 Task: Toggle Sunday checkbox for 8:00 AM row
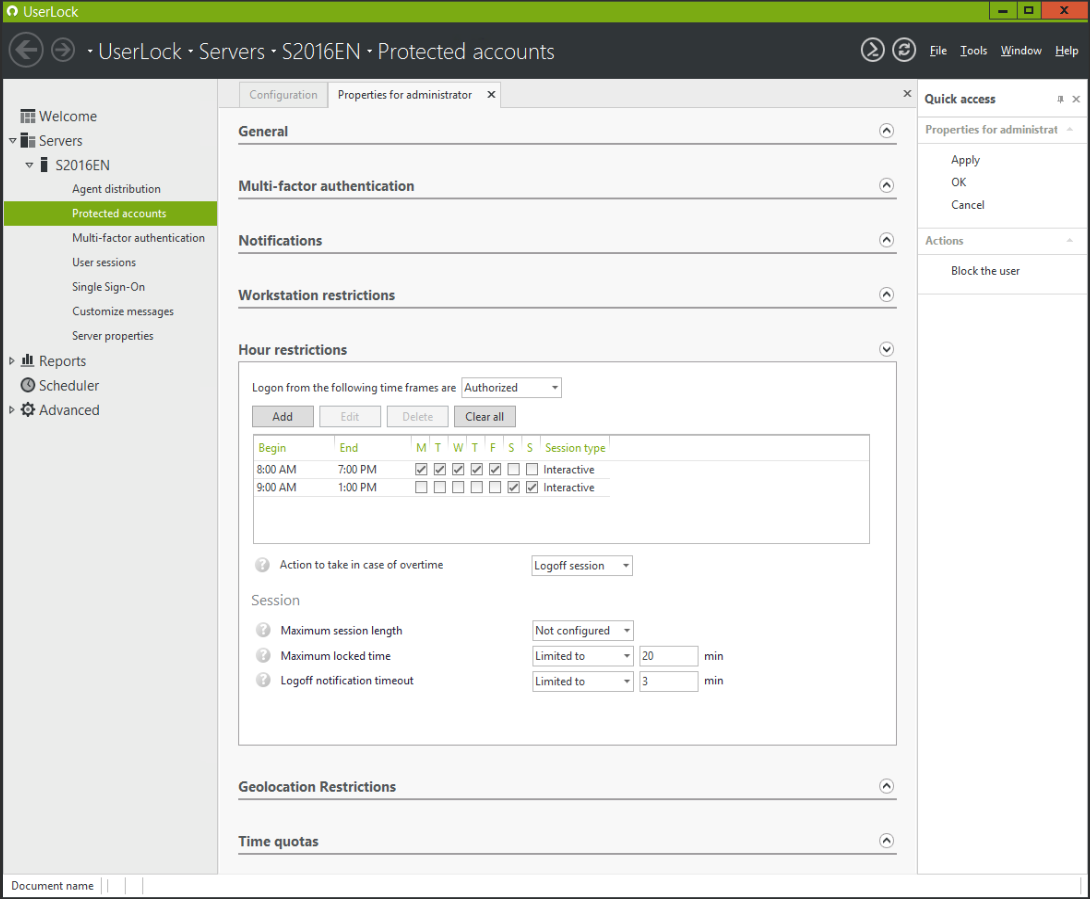532,469
